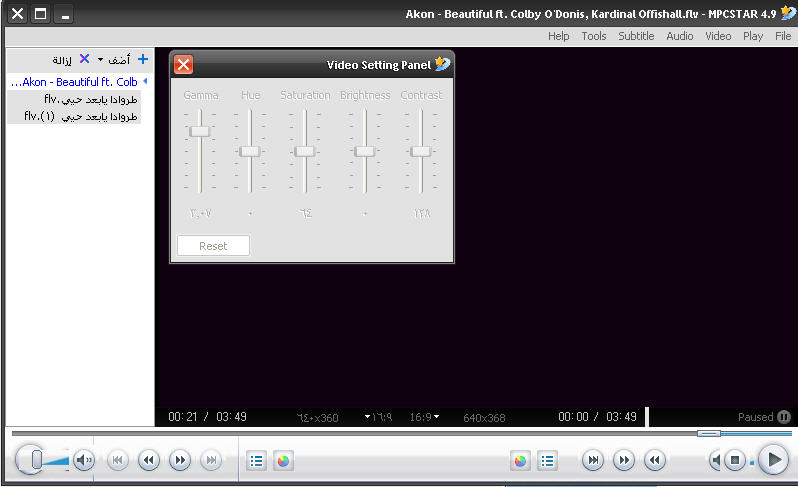The width and height of the screenshot is (798, 487).
Task: Click the Contrast slider handle
Action: [421, 151]
